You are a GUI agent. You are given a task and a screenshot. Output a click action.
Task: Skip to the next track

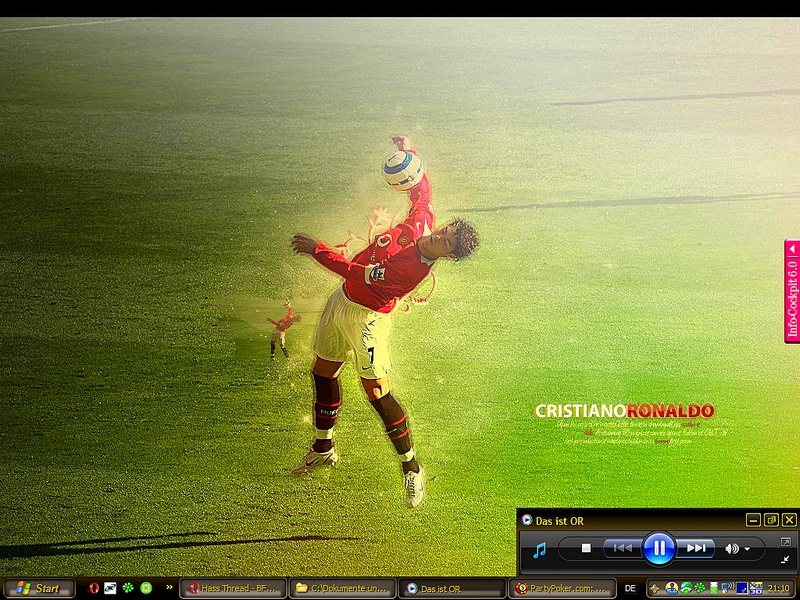pos(696,548)
